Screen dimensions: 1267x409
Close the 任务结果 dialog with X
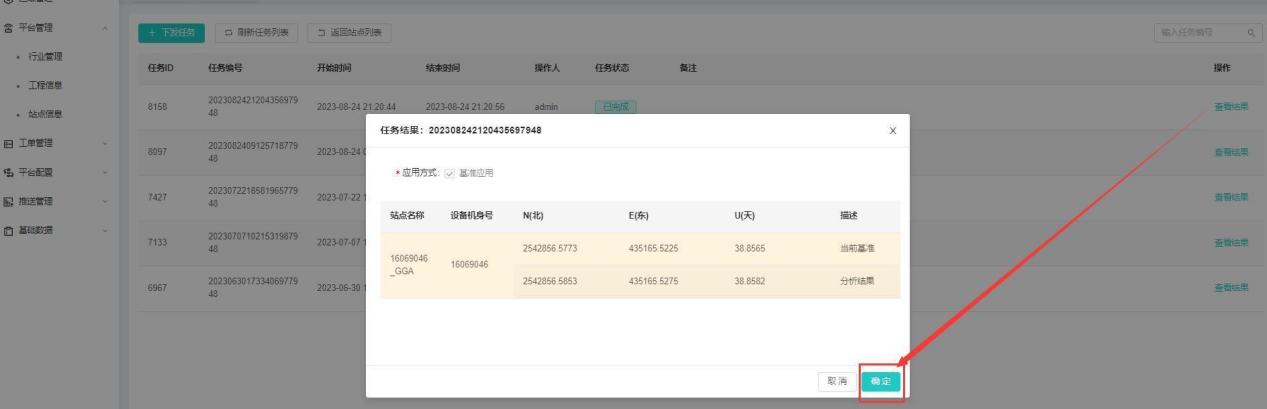(x=892, y=131)
